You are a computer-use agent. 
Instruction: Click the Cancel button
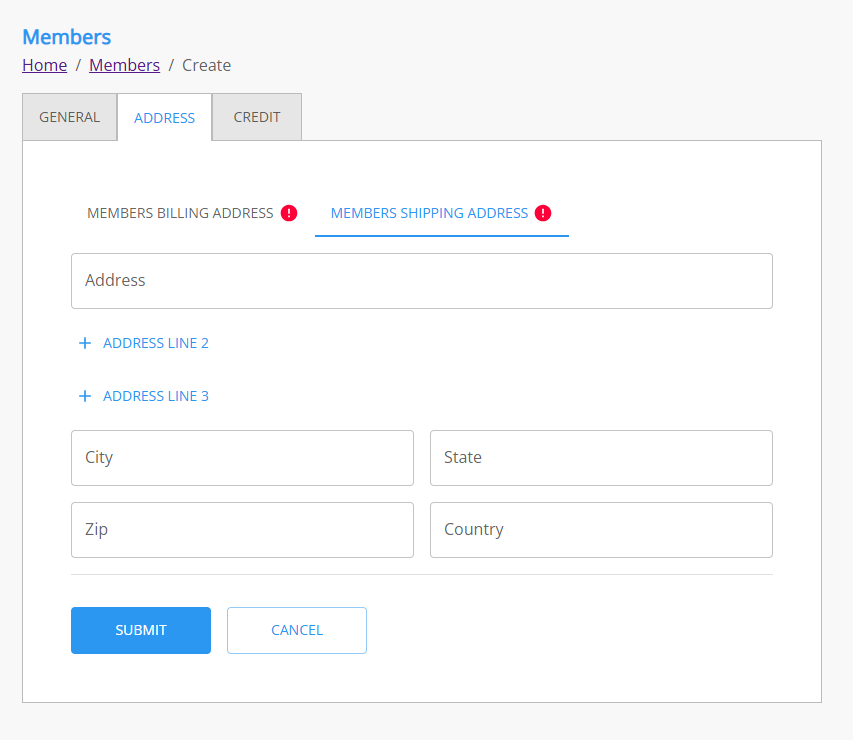tap(297, 630)
